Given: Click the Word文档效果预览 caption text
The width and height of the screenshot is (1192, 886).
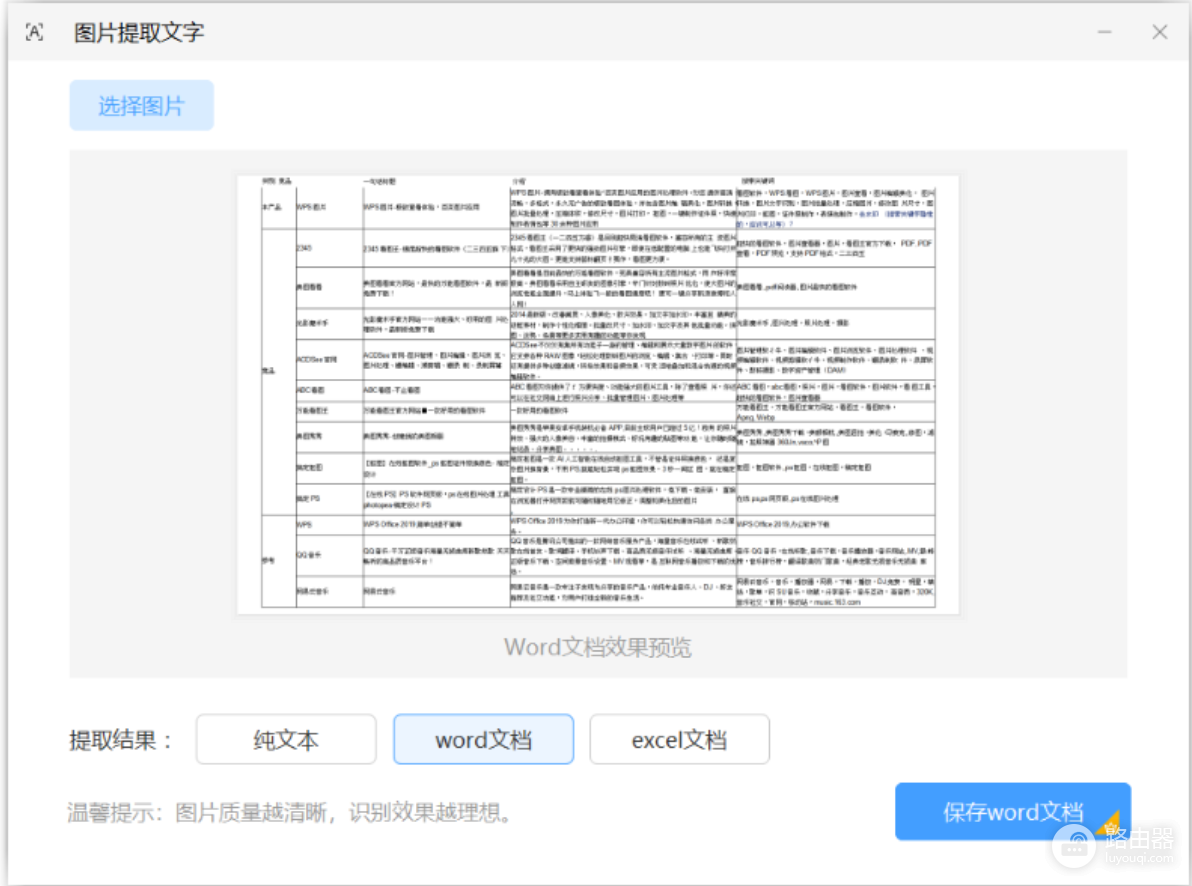Looking at the screenshot, I should tap(598, 647).
